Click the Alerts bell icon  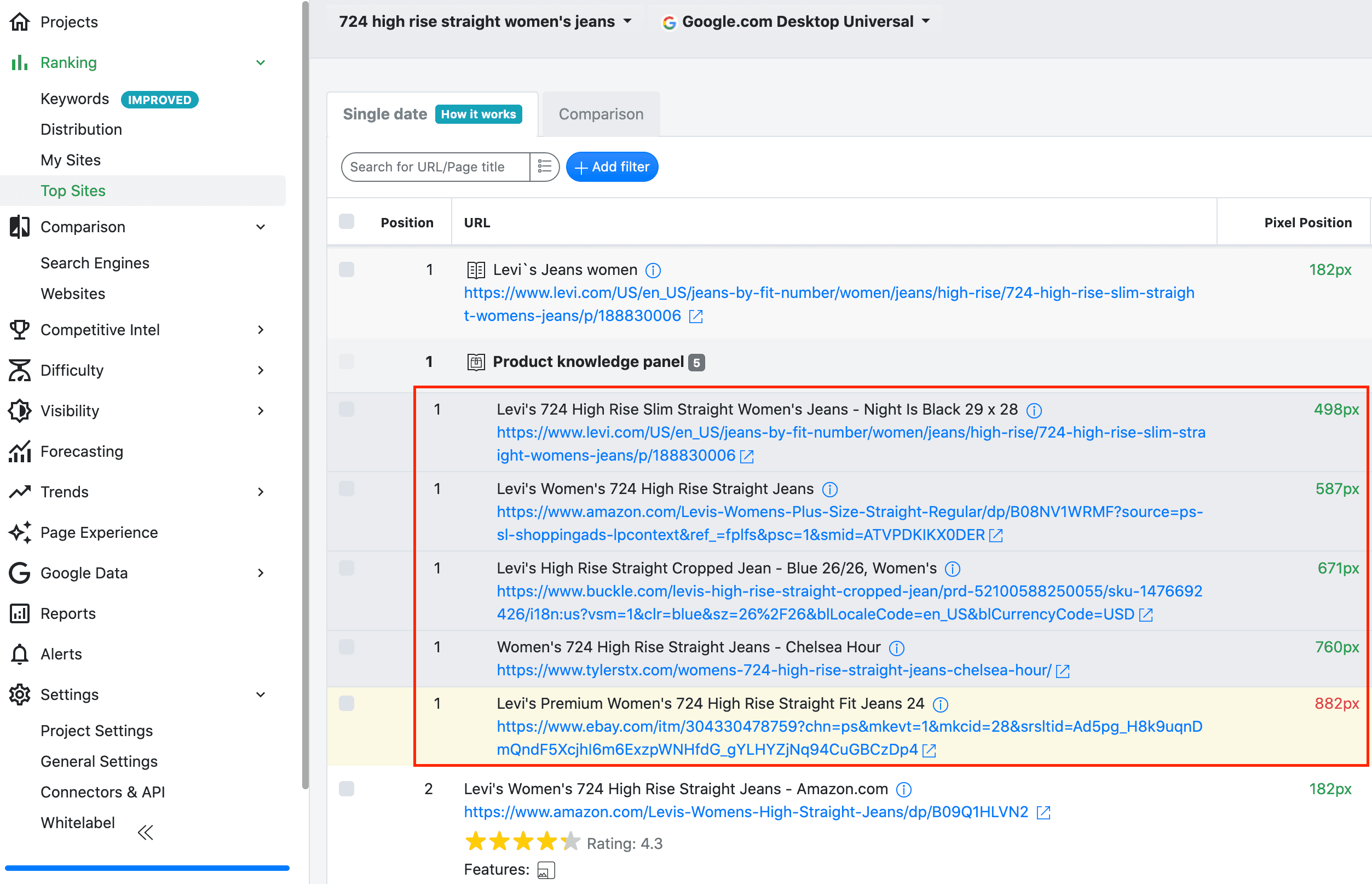[x=20, y=654]
